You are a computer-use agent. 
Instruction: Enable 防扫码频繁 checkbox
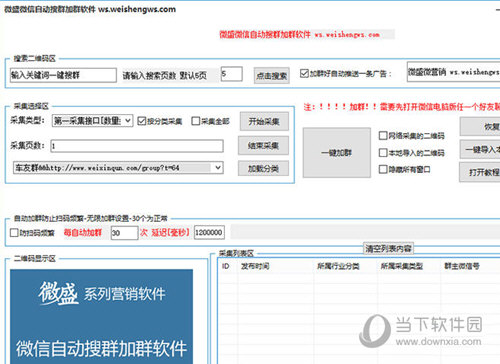[14, 232]
